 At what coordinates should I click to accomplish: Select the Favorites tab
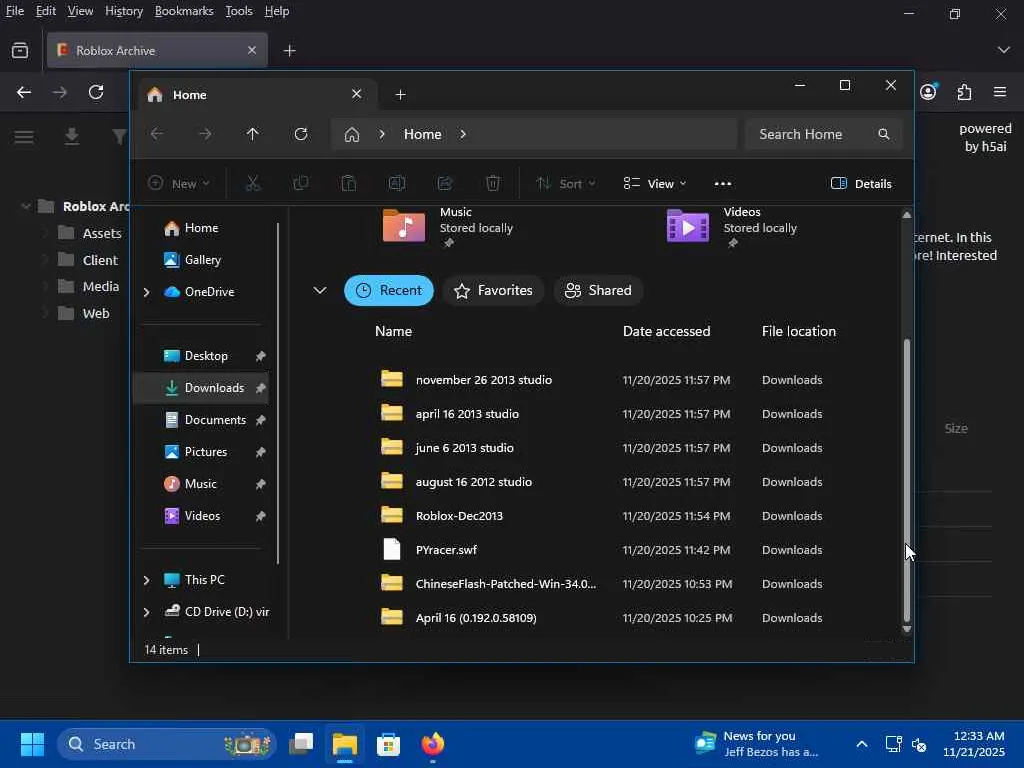(493, 291)
